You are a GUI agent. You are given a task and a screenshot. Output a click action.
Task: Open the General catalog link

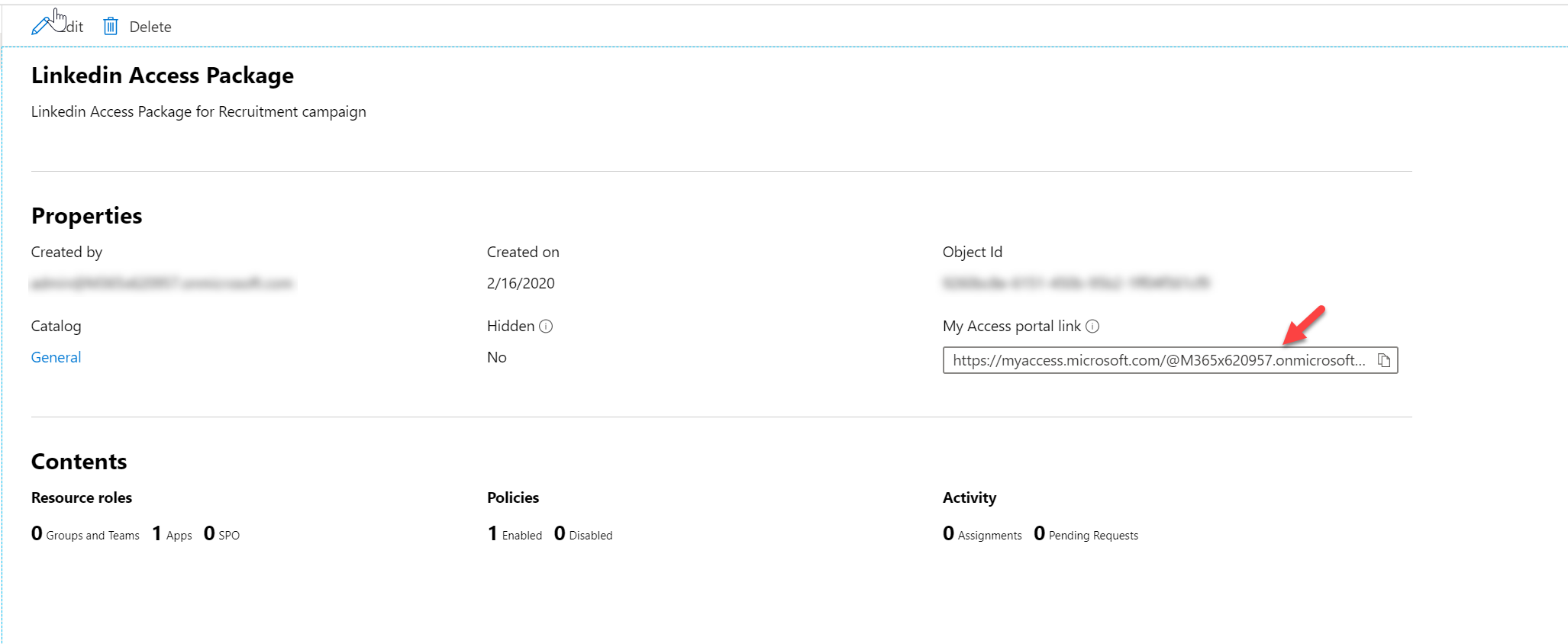tap(56, 357)
